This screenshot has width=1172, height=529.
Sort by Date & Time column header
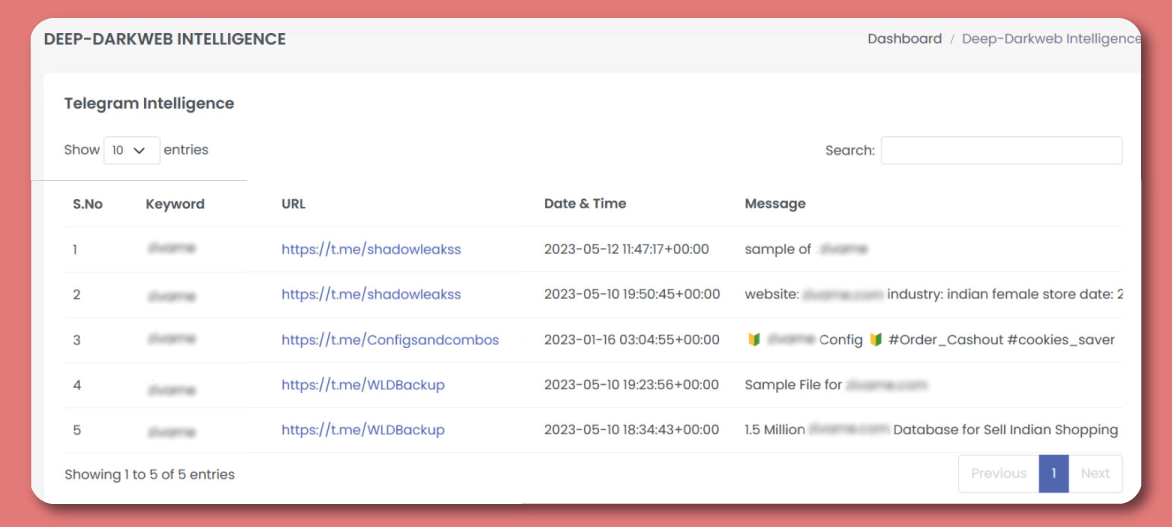click(x=585, y=204)
